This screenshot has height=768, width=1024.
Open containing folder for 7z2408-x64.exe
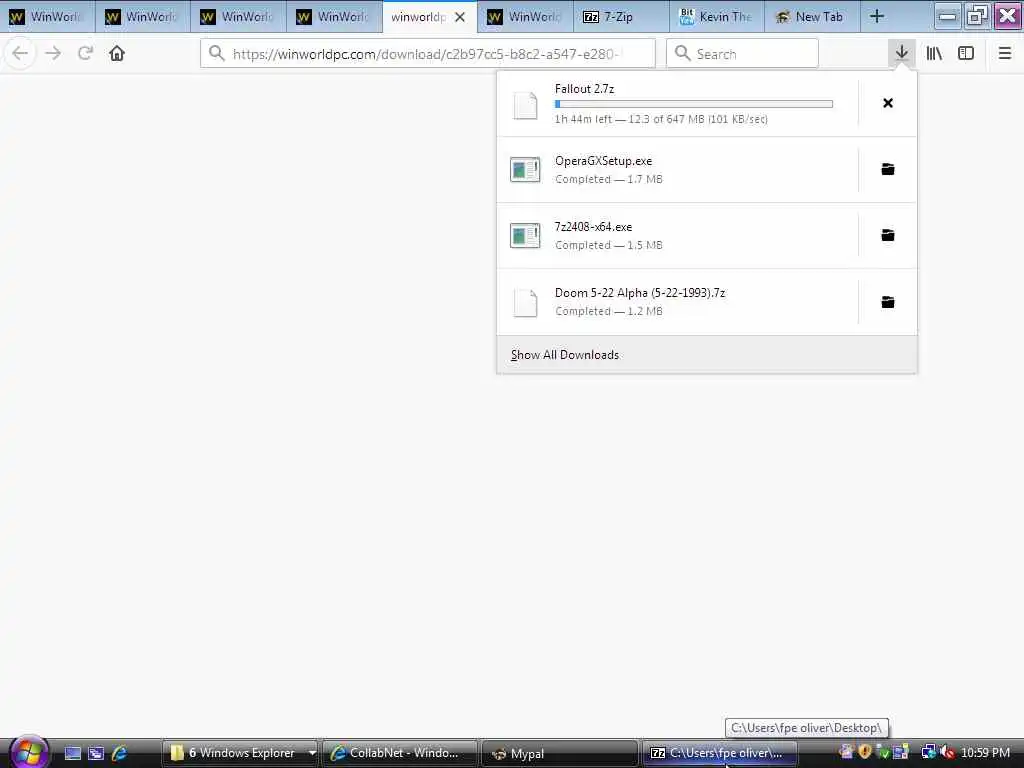click(888, 235)
